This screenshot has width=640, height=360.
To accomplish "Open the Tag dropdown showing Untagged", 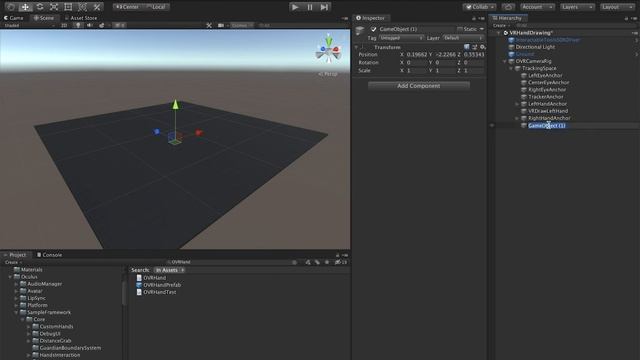I will coord(401,38).
